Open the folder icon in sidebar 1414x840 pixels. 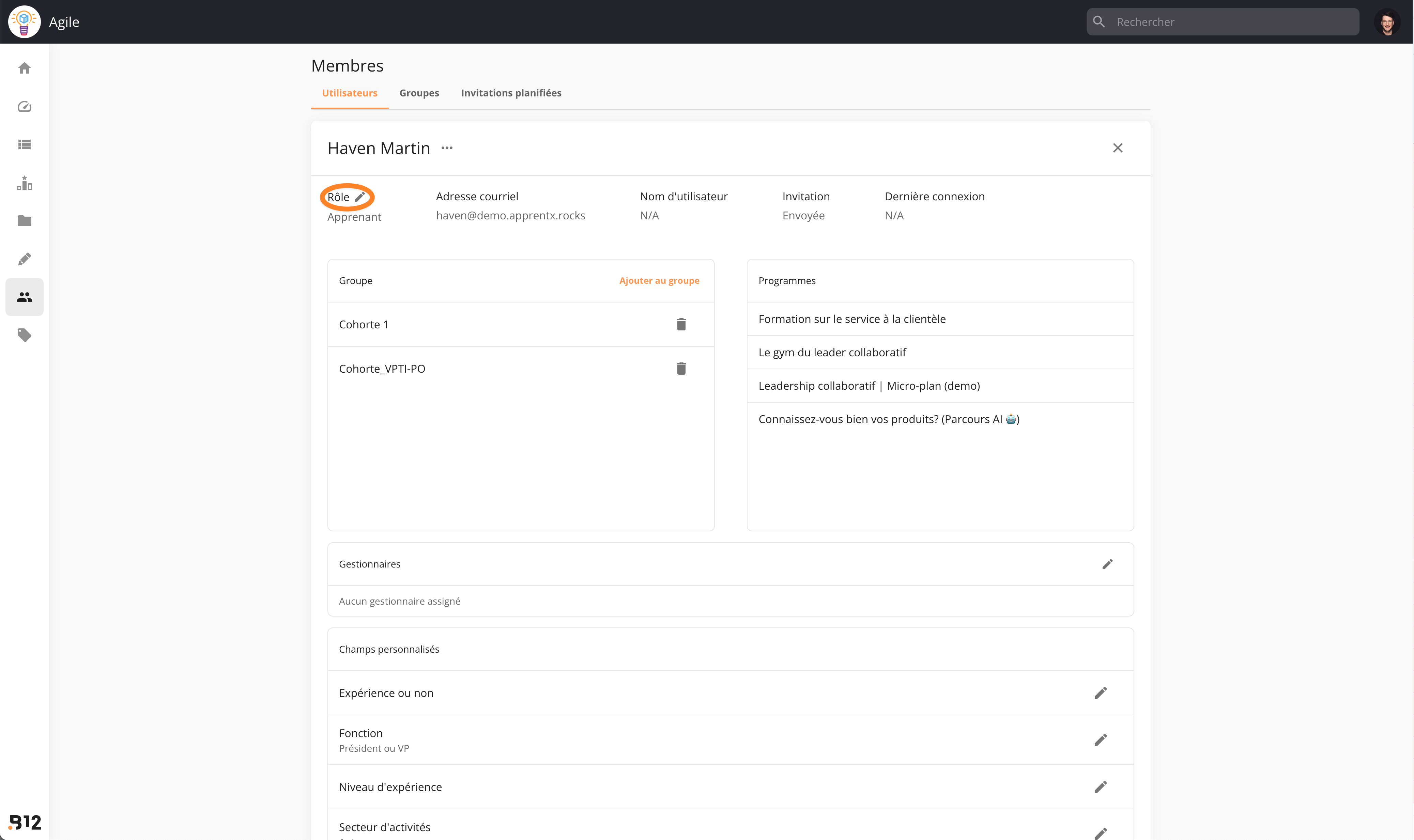(x=24, y=221)
